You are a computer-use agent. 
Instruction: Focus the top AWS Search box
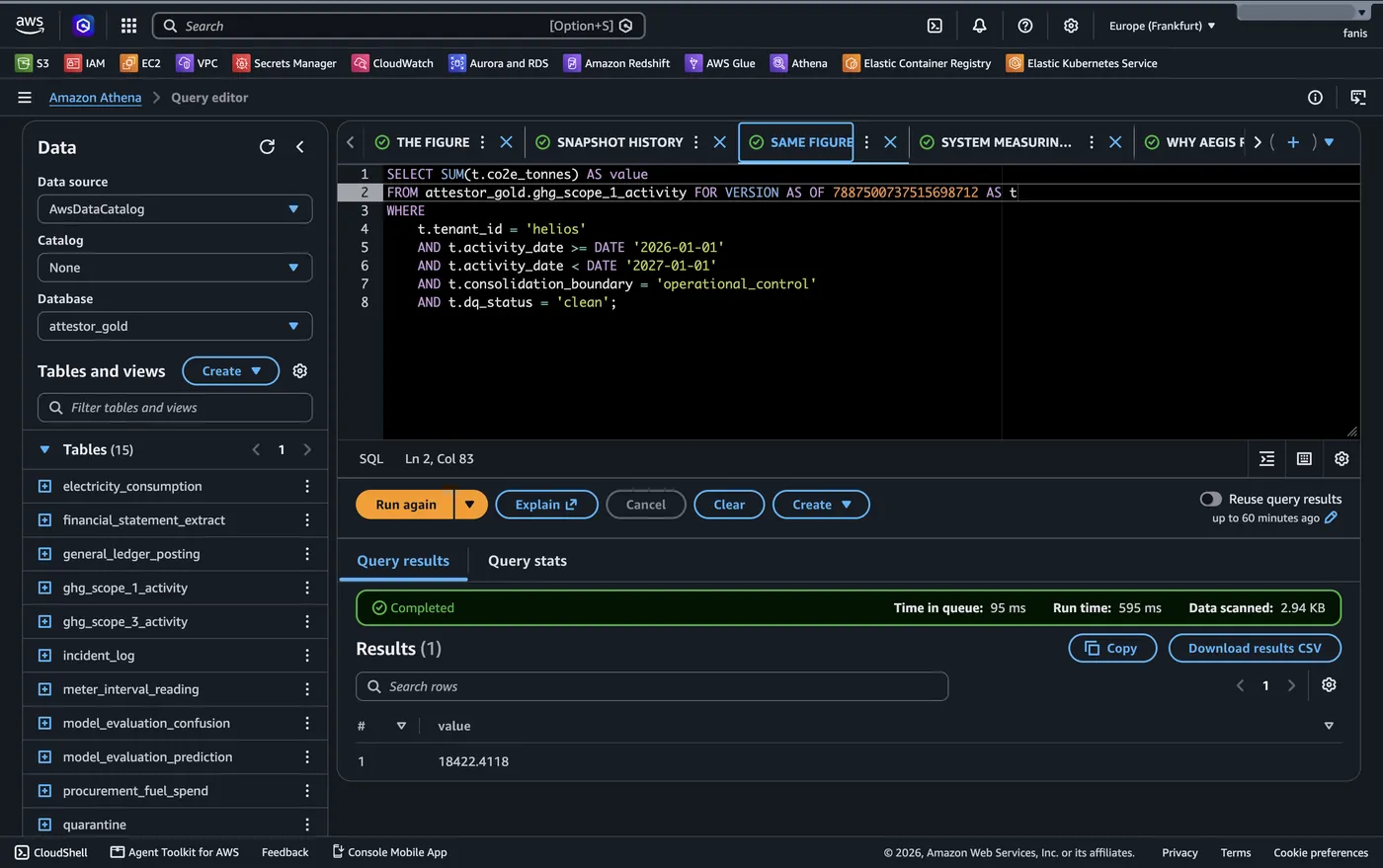(399, 26)
